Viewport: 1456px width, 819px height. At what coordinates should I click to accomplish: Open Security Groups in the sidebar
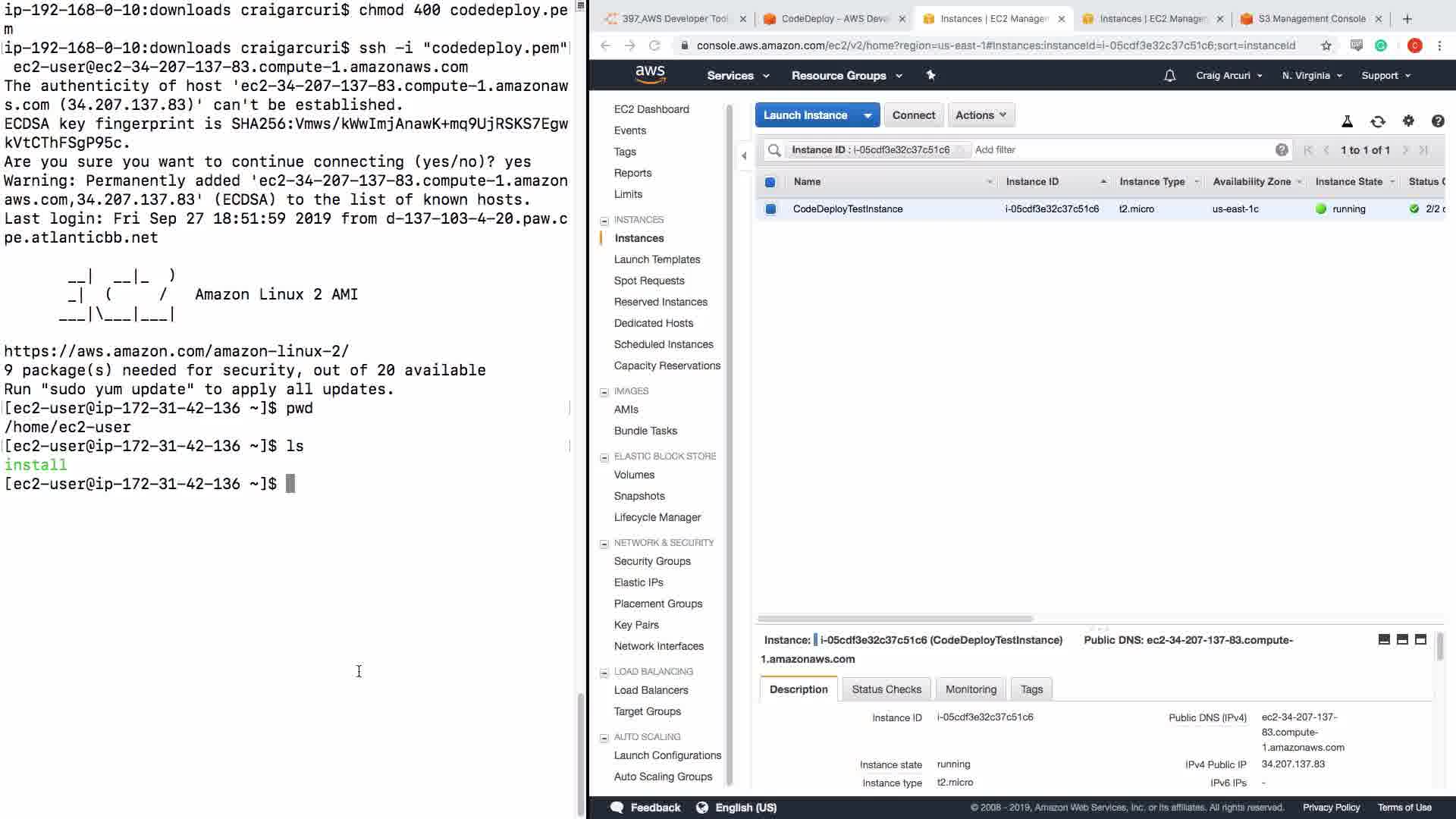click(652, 561)
